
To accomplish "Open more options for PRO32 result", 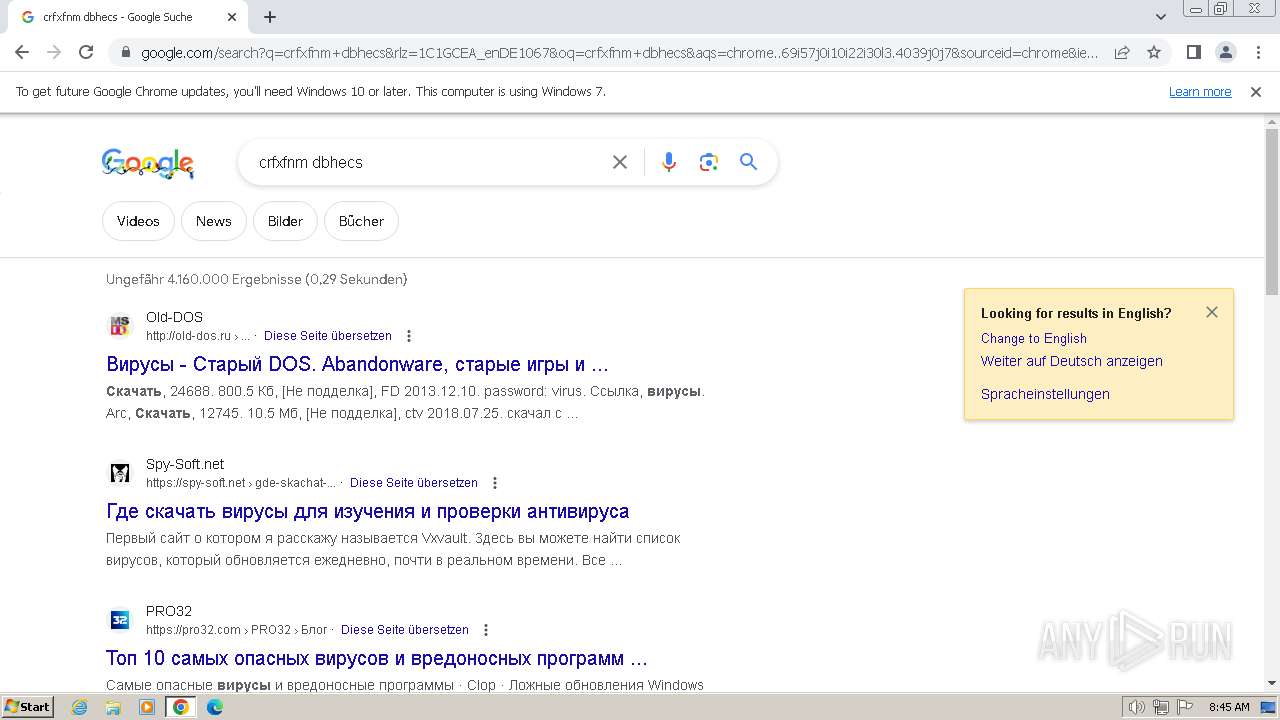I will tap(486, 630).
